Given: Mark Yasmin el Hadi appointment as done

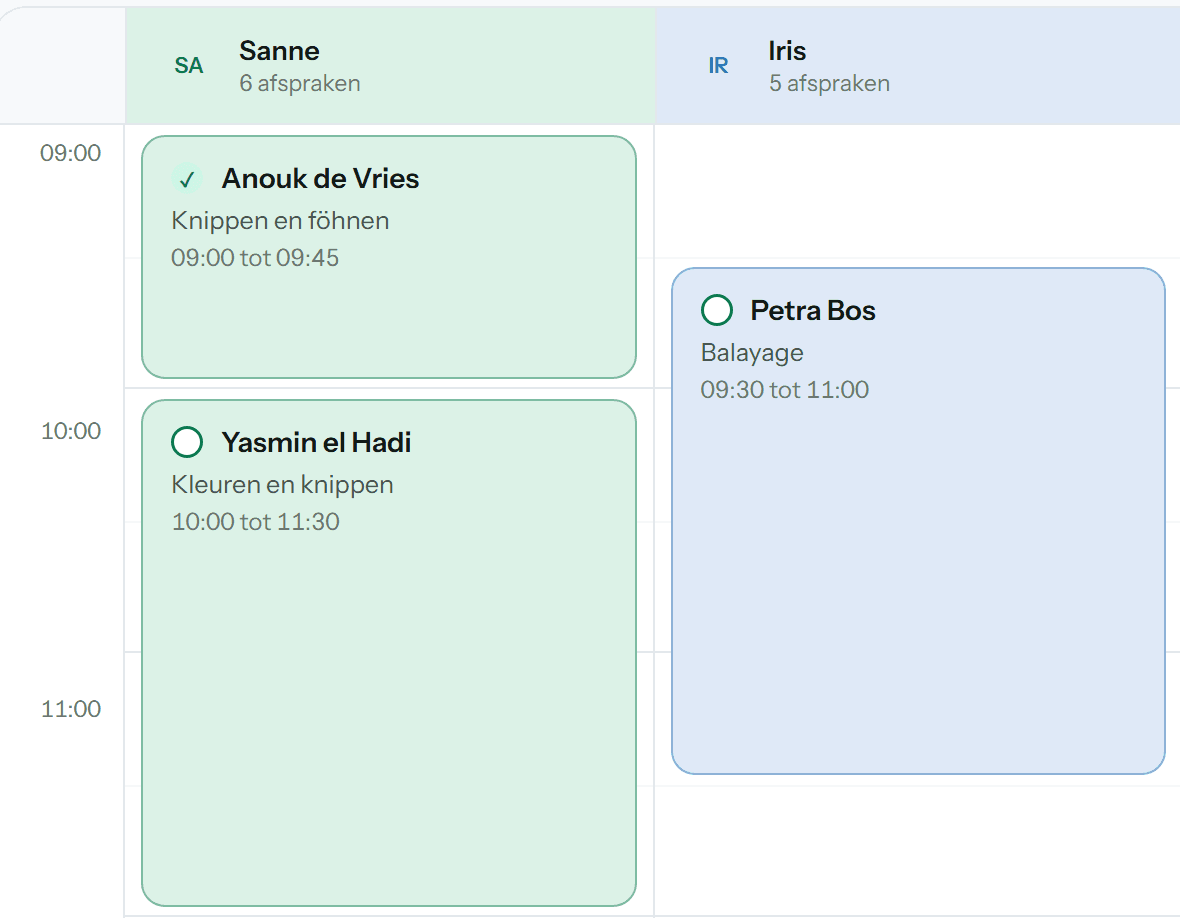Looking at the screenshot, I should pyautogui.click(x=187, y=442).
